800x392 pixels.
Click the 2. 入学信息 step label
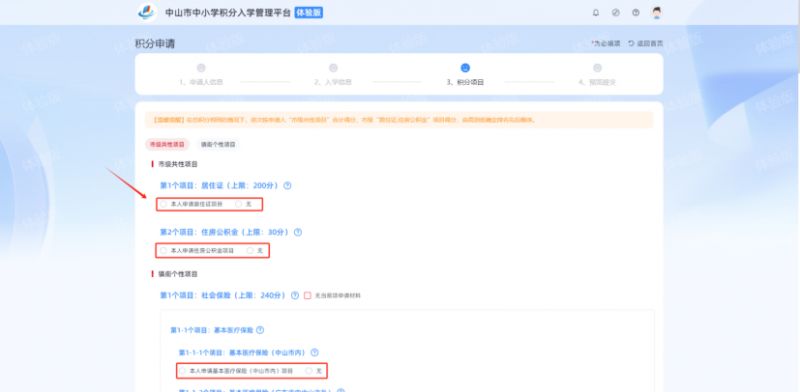click(x=333, y=82)
